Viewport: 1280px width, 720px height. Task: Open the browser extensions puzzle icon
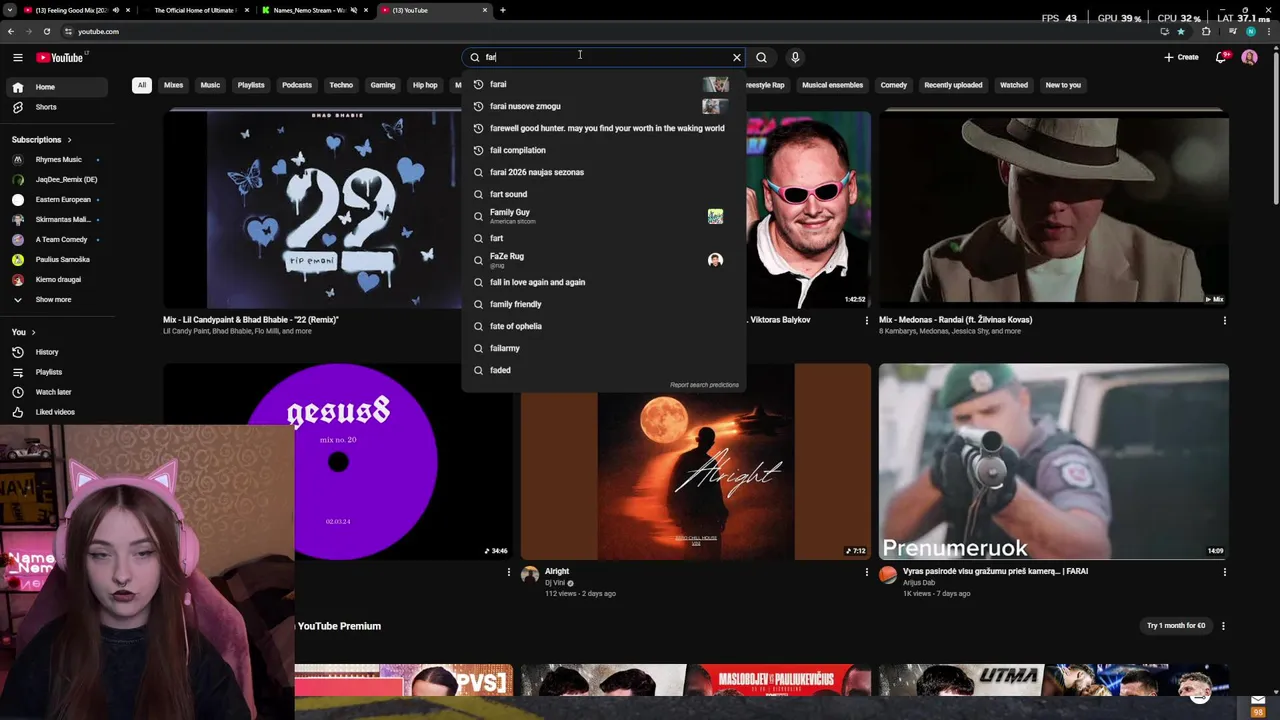1206,31
